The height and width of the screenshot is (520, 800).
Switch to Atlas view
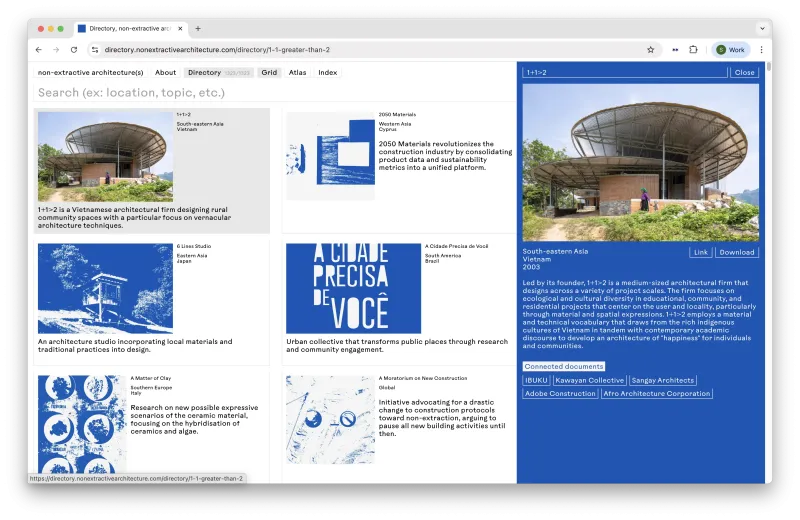297,72
